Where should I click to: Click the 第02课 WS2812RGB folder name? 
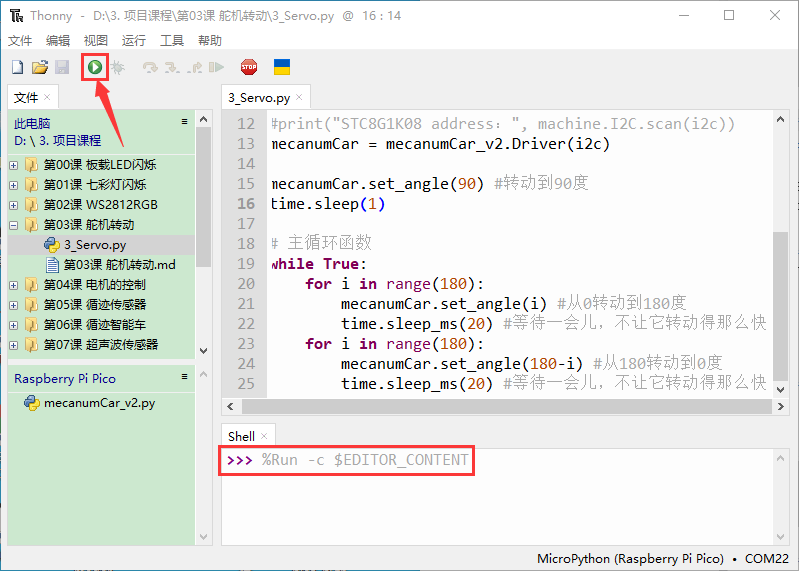point(100,205)
